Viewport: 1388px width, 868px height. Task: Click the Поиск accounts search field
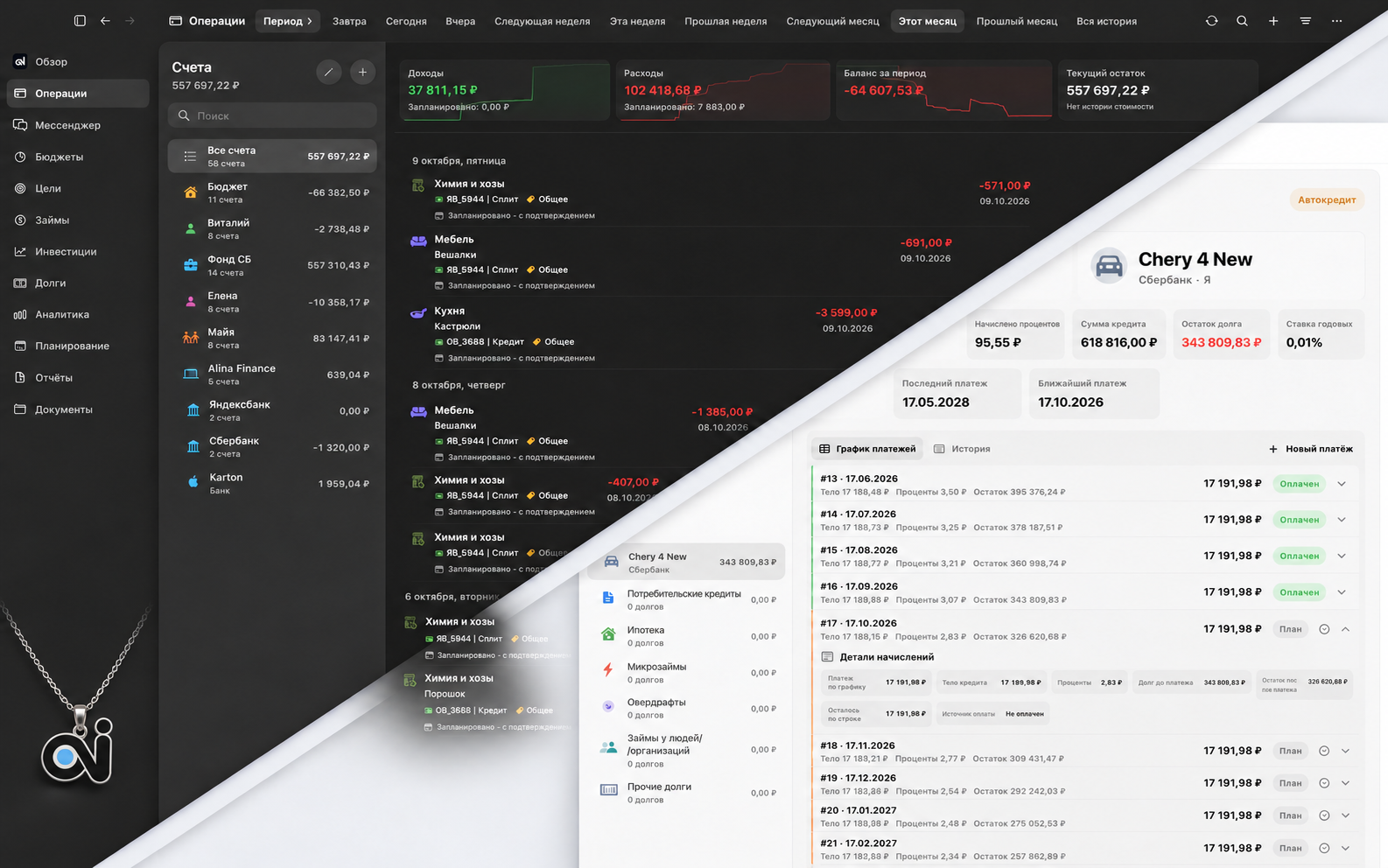click(x=272, y=115)
